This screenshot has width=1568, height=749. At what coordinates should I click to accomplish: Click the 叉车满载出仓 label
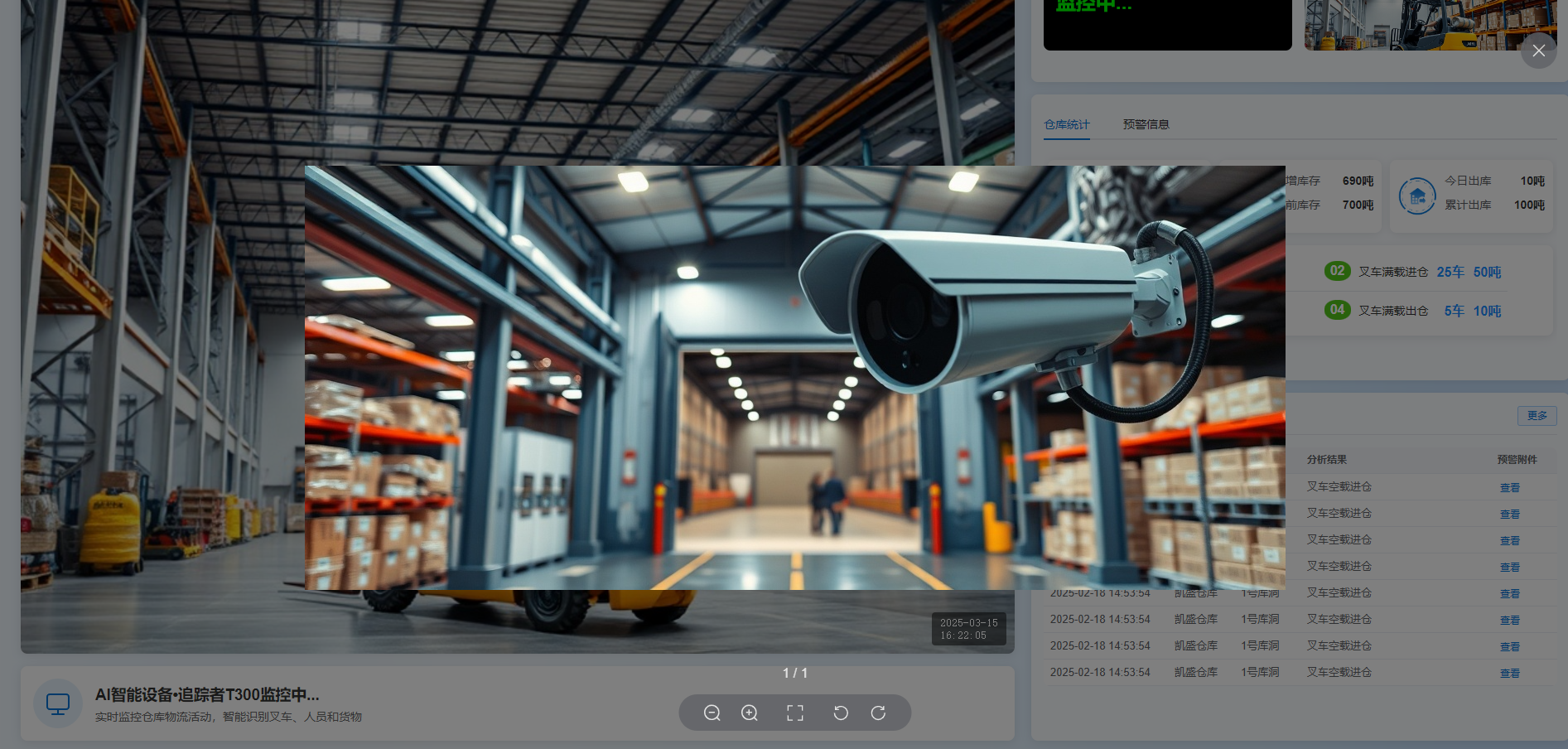(1393, 311)
